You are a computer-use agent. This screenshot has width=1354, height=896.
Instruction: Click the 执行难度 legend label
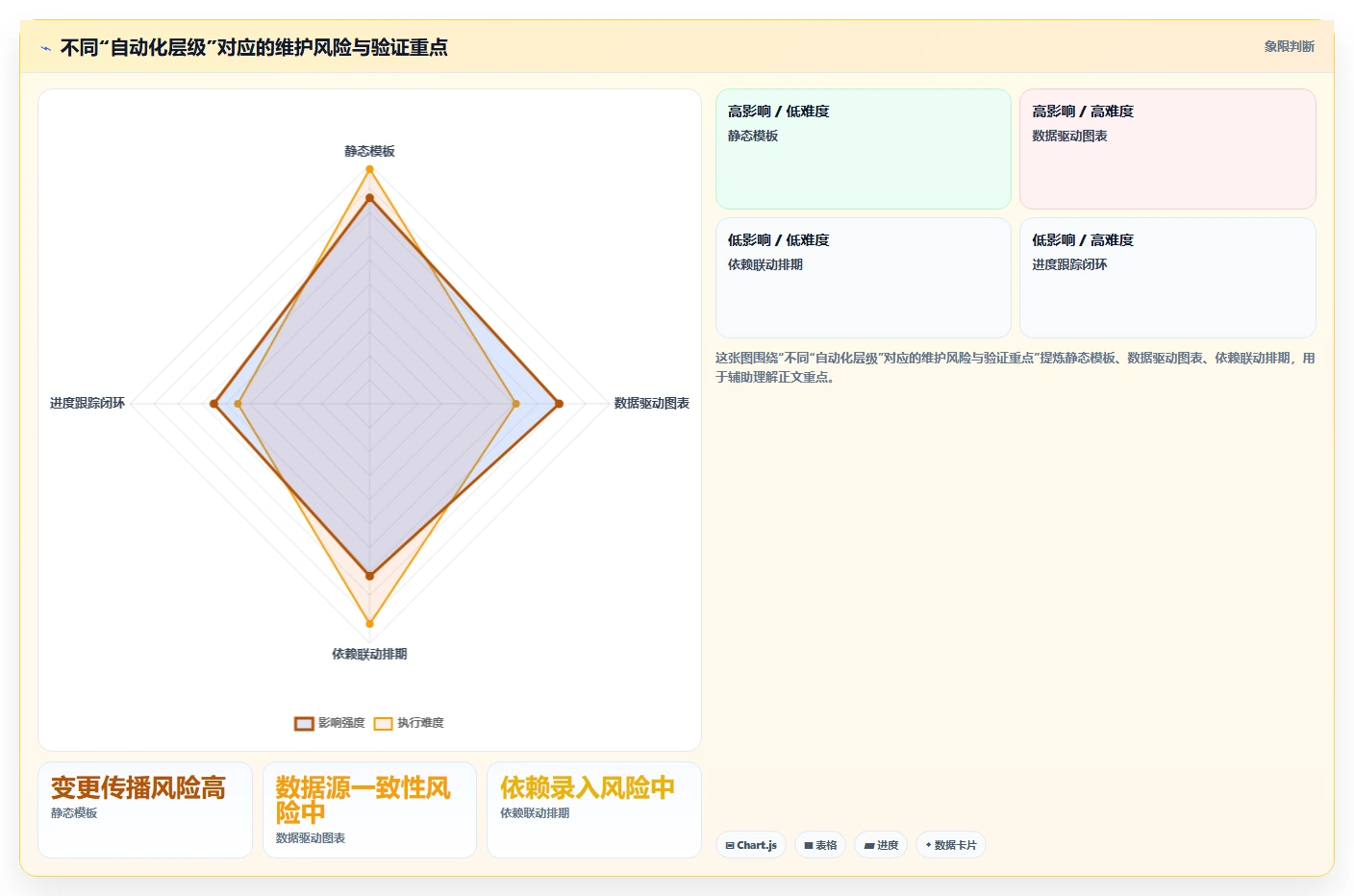[x=420, y=723]
